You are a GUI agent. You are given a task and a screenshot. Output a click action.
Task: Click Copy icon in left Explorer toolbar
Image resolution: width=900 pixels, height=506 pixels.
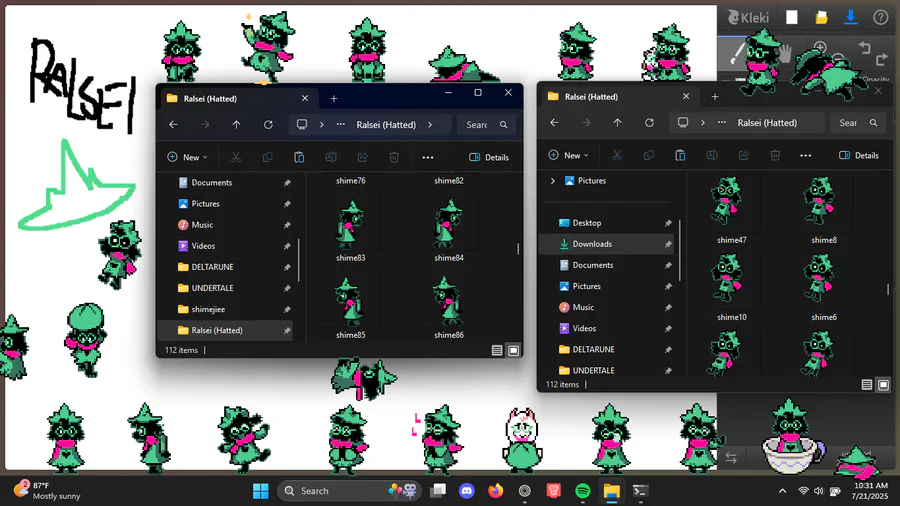click(267, 157)
